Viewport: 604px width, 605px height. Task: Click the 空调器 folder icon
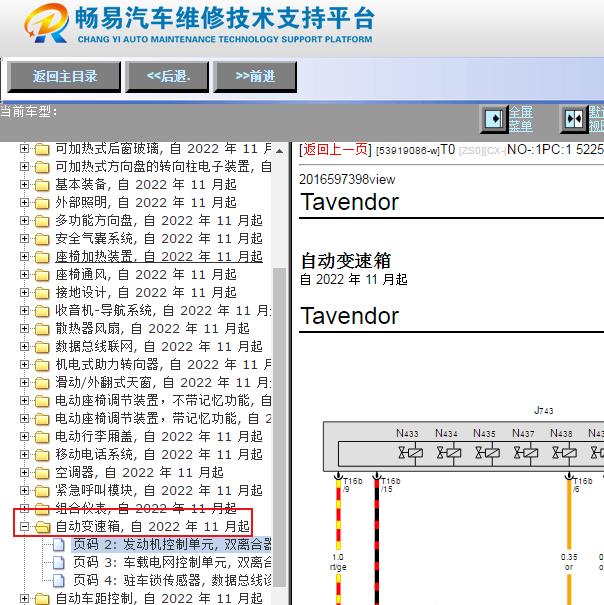pos(42,473)
